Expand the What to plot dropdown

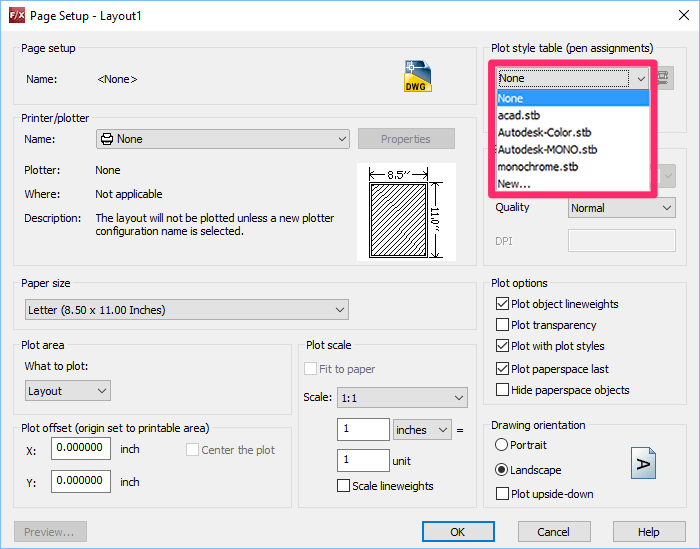(x=67, y=391)
